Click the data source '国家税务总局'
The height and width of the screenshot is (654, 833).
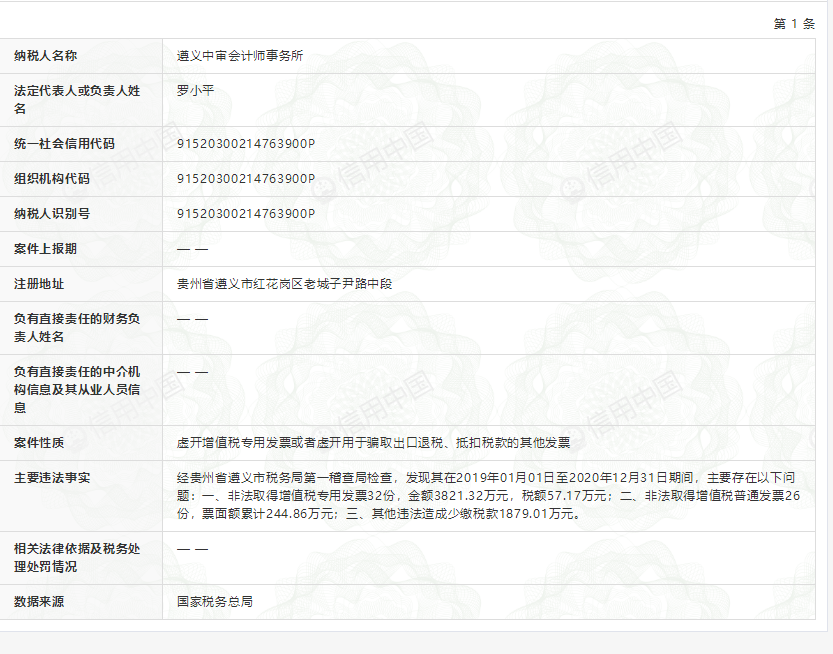[215, 602]
